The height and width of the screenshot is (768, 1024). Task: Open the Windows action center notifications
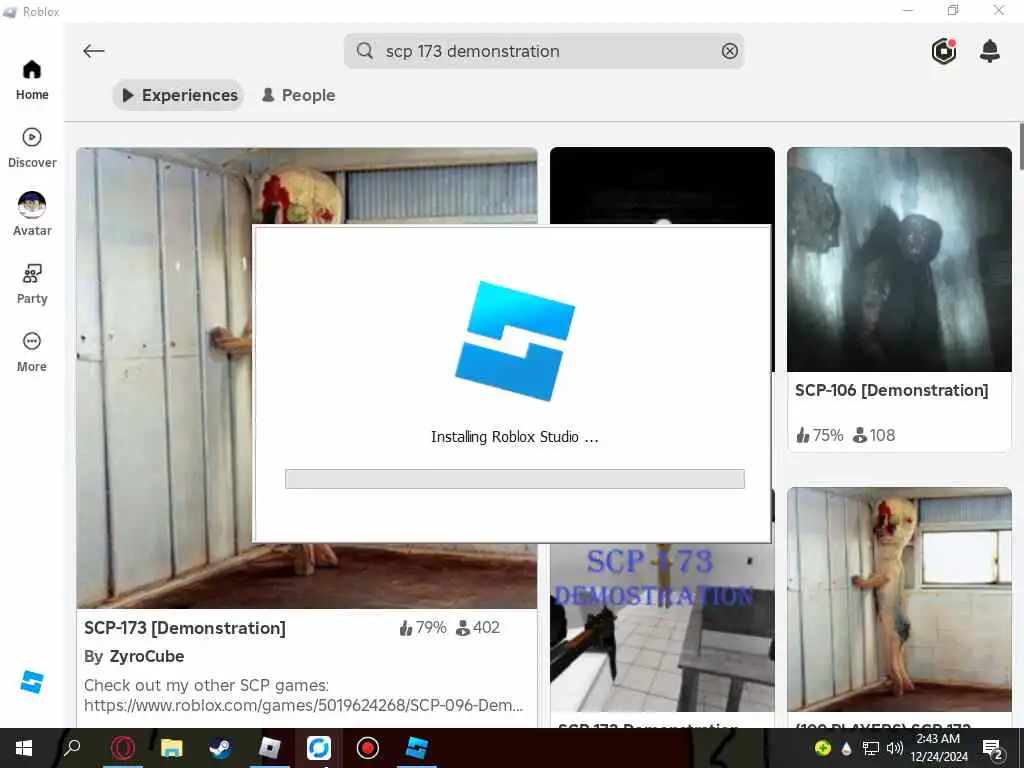(993, 749)
